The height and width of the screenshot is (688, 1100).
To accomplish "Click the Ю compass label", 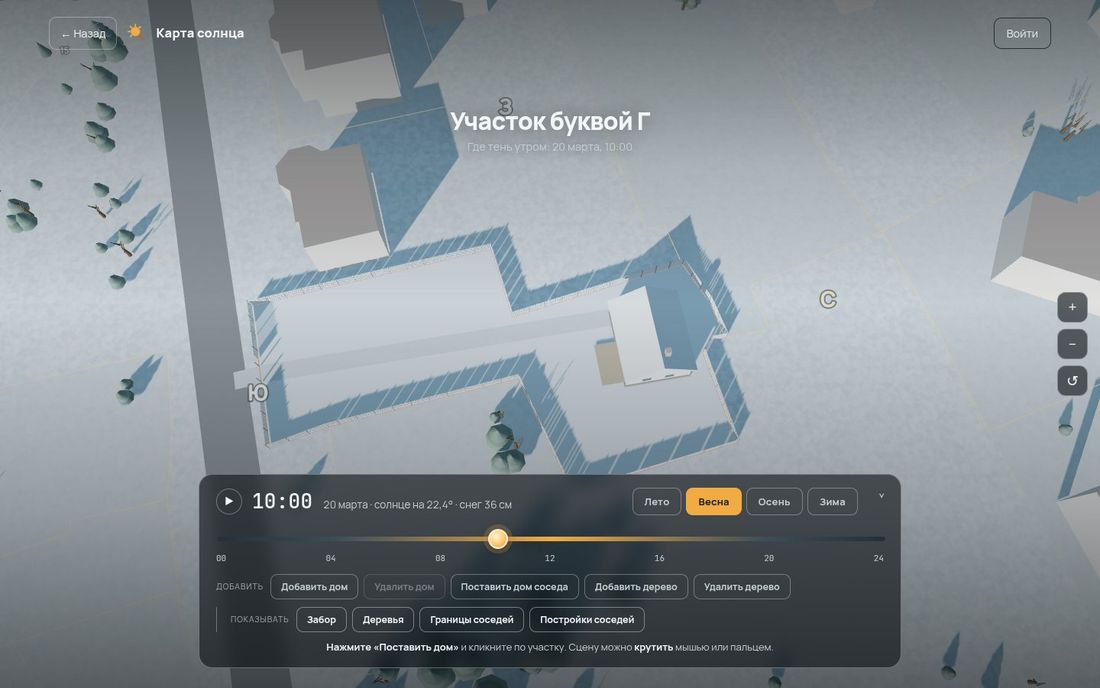I will point(257,393).
